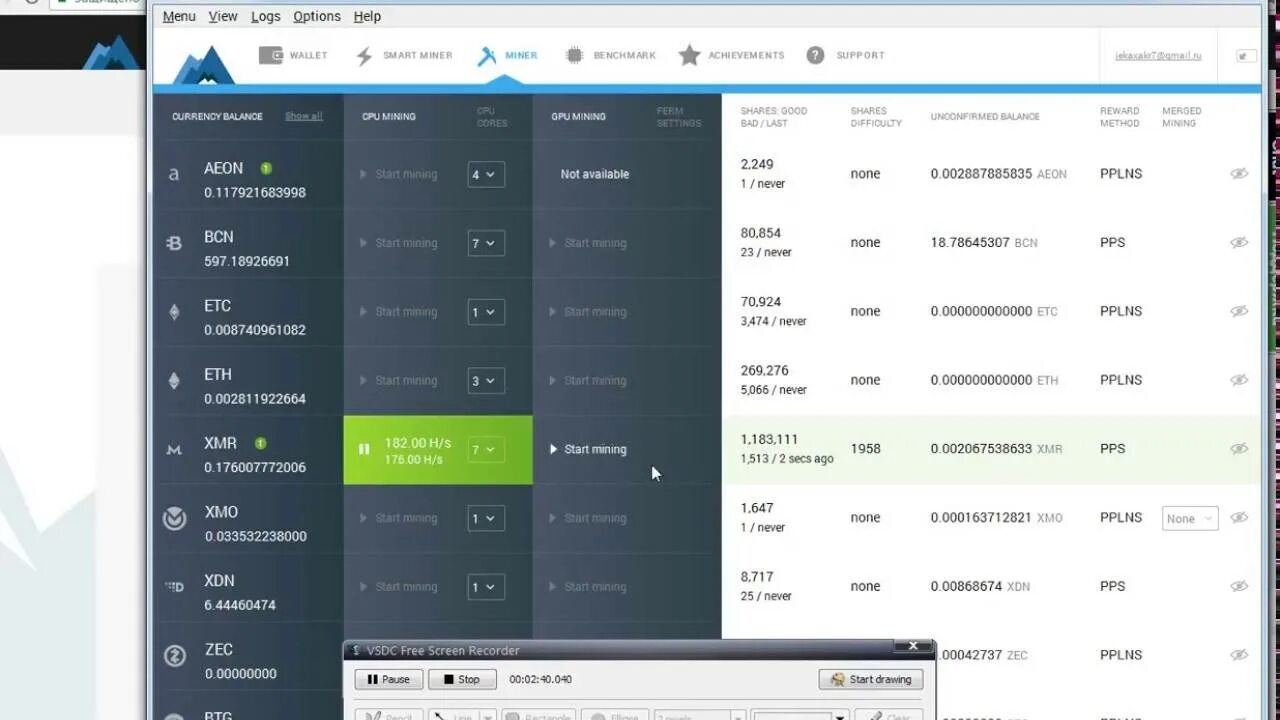Viewport: 1280px width, 720px height.
Task: Open the Help menu
Action: 367,16
